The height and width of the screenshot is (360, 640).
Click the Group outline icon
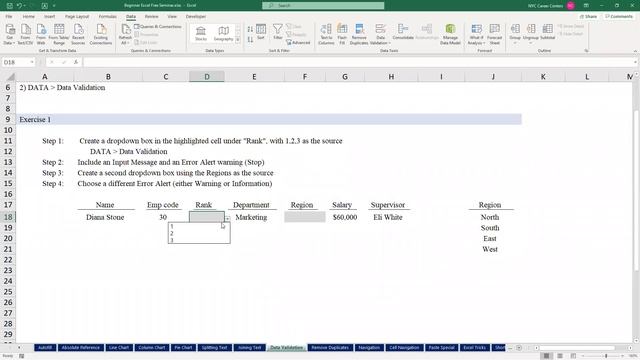point(515,33)
